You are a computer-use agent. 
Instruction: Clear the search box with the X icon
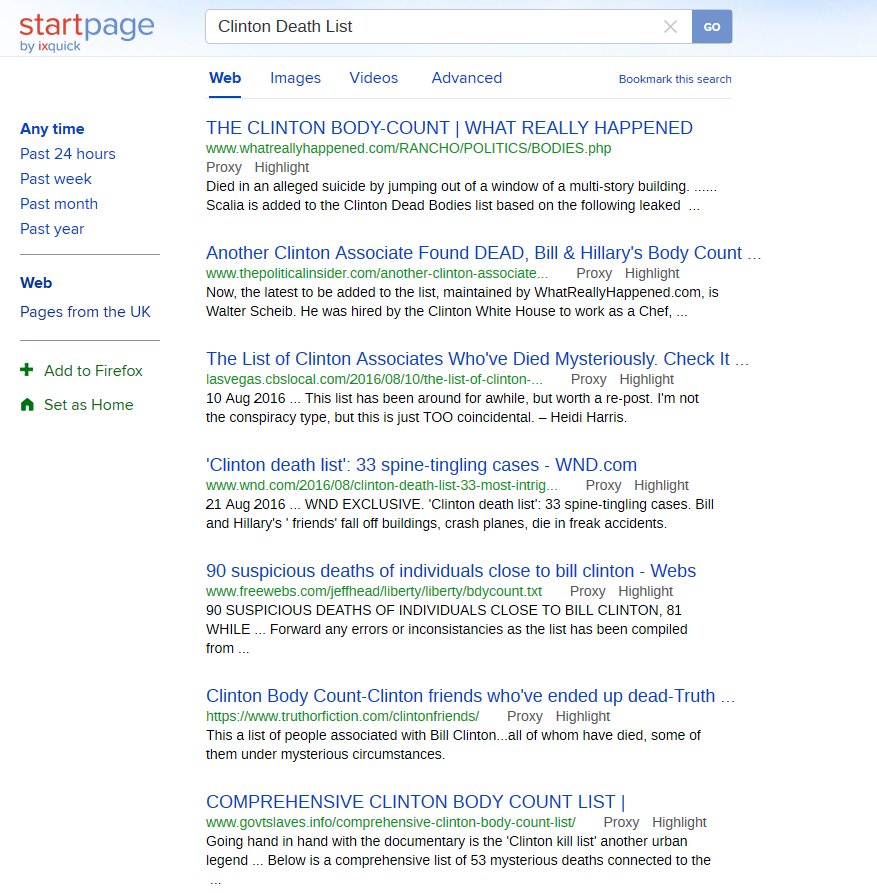670,27
